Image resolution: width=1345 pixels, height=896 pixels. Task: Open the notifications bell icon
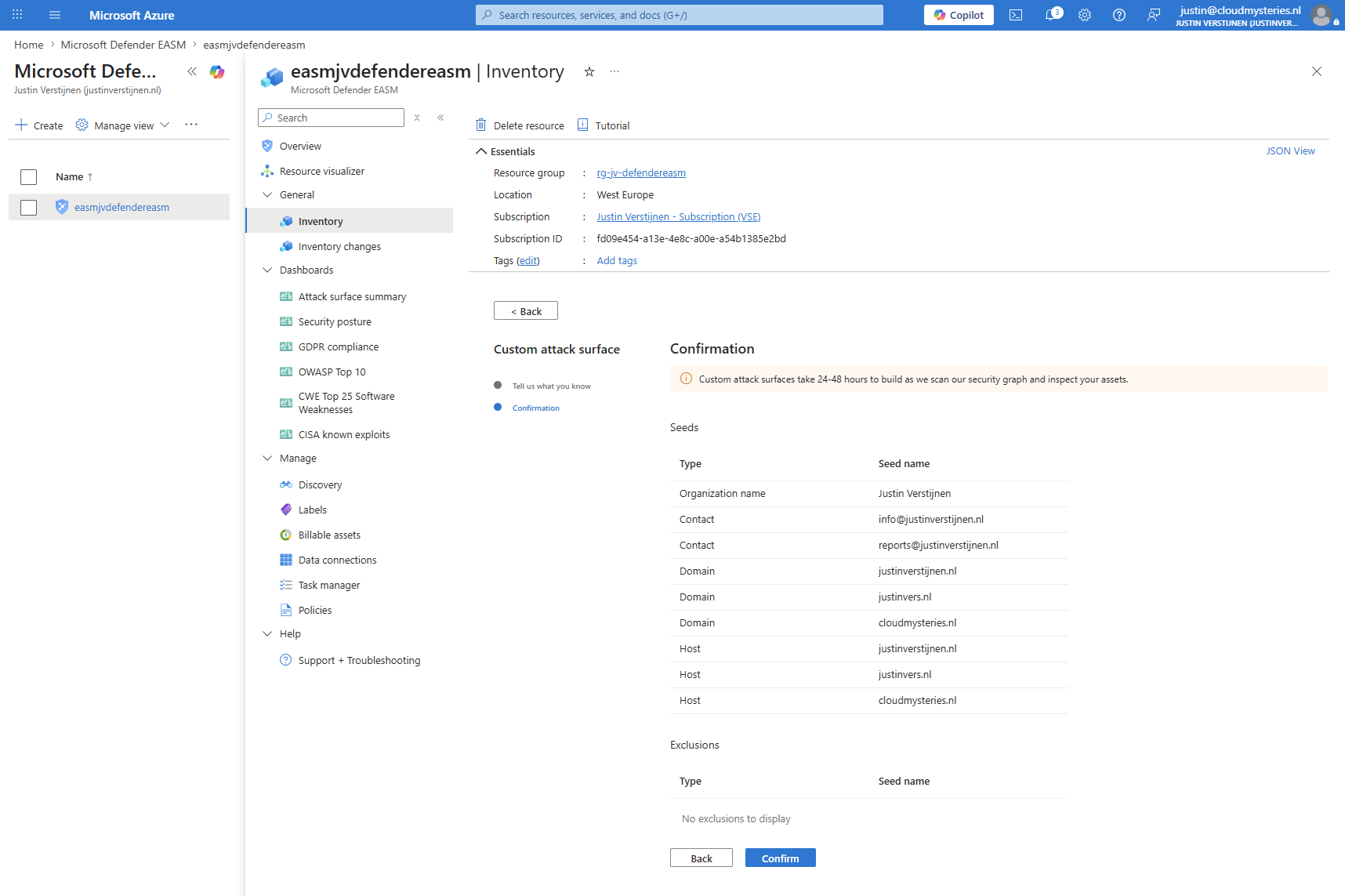click(x=1053, y=15)
